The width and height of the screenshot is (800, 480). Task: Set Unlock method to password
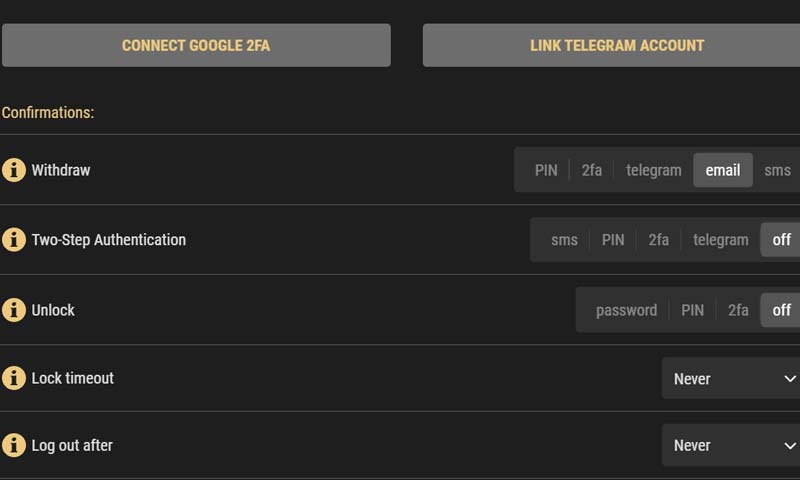click(x=626, y=310)
